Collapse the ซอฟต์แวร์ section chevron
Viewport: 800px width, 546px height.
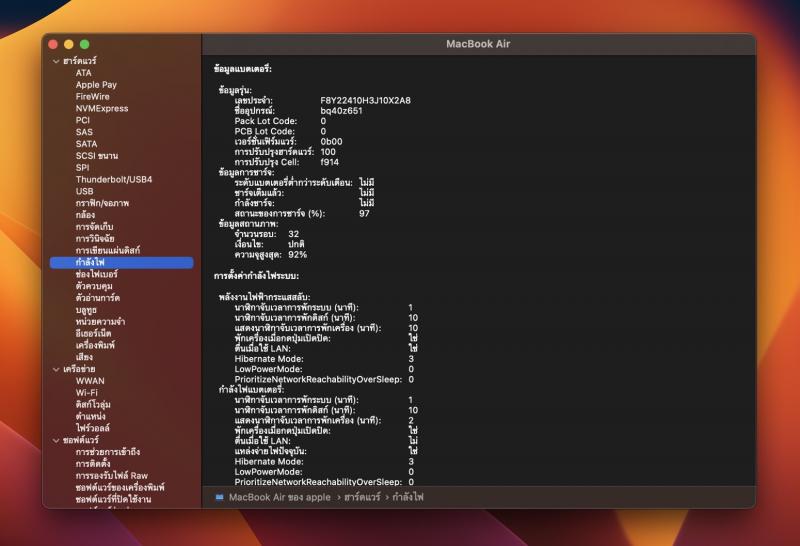pyautogui.click(x=56, y=440)
